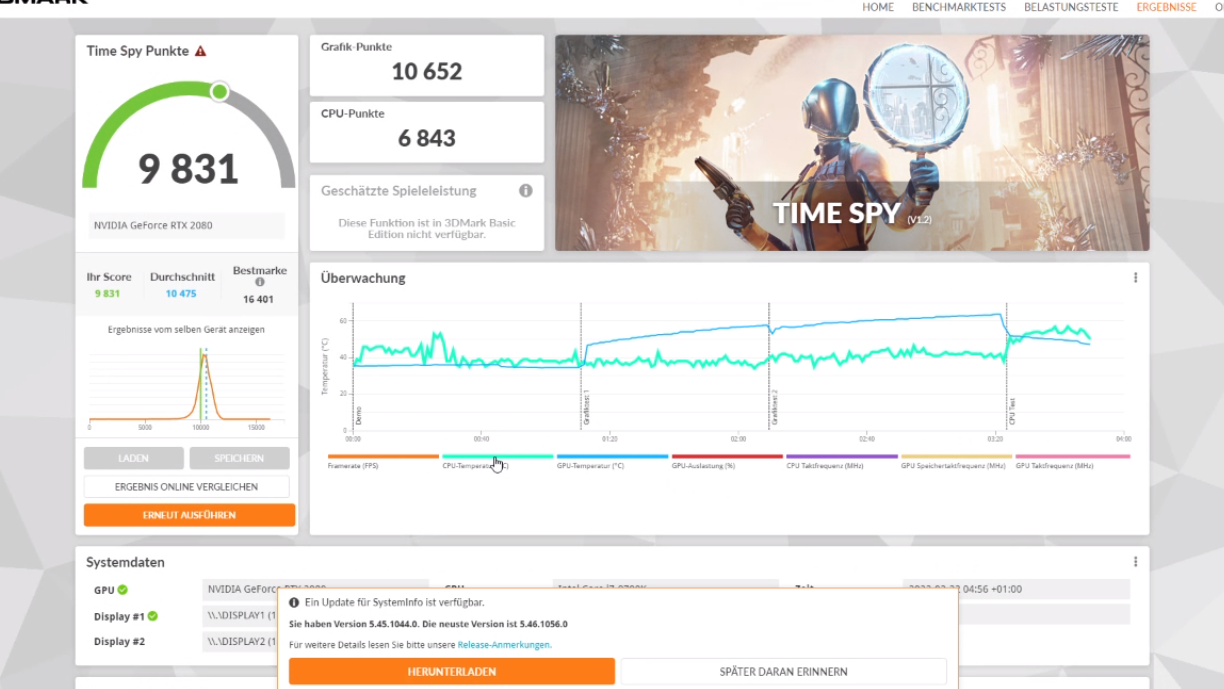Switch to the BELASTUNGSTESTE tab

click(1071, 7)
